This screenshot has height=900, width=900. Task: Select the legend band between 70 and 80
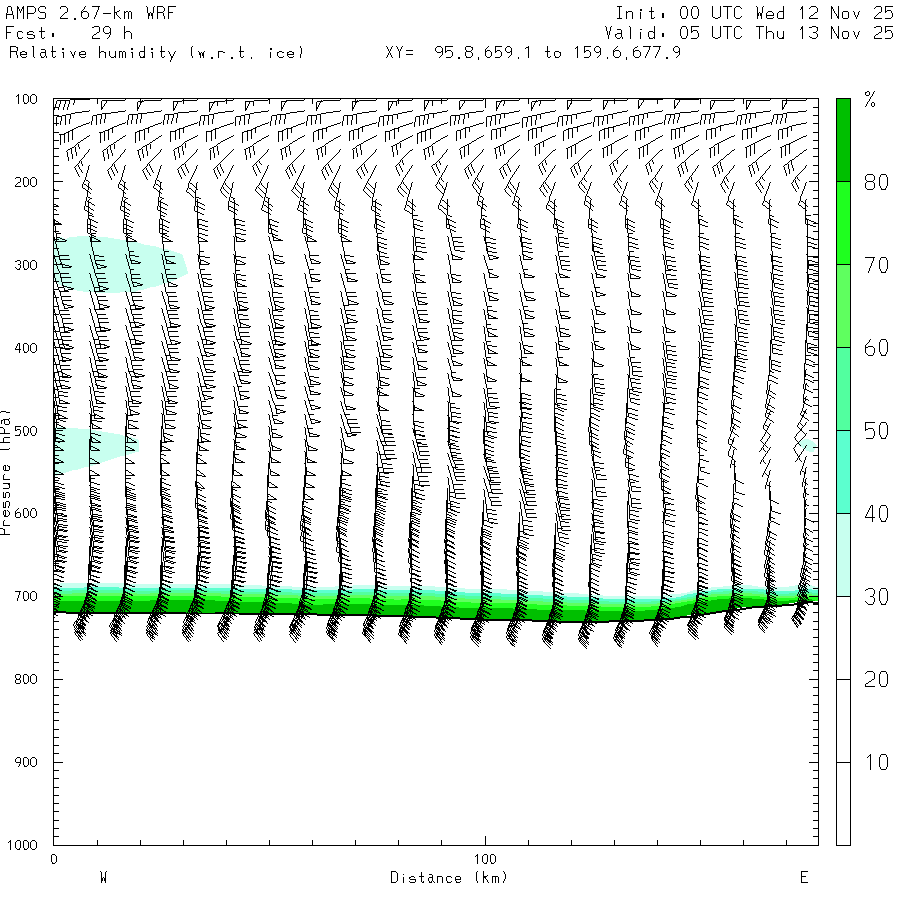(x=843, y=223)
